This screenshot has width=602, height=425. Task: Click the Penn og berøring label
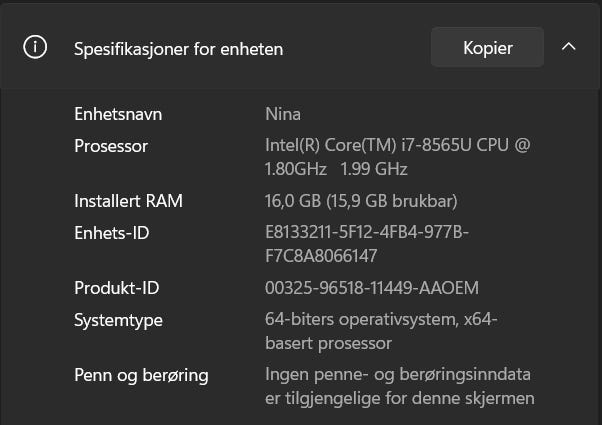141,375
